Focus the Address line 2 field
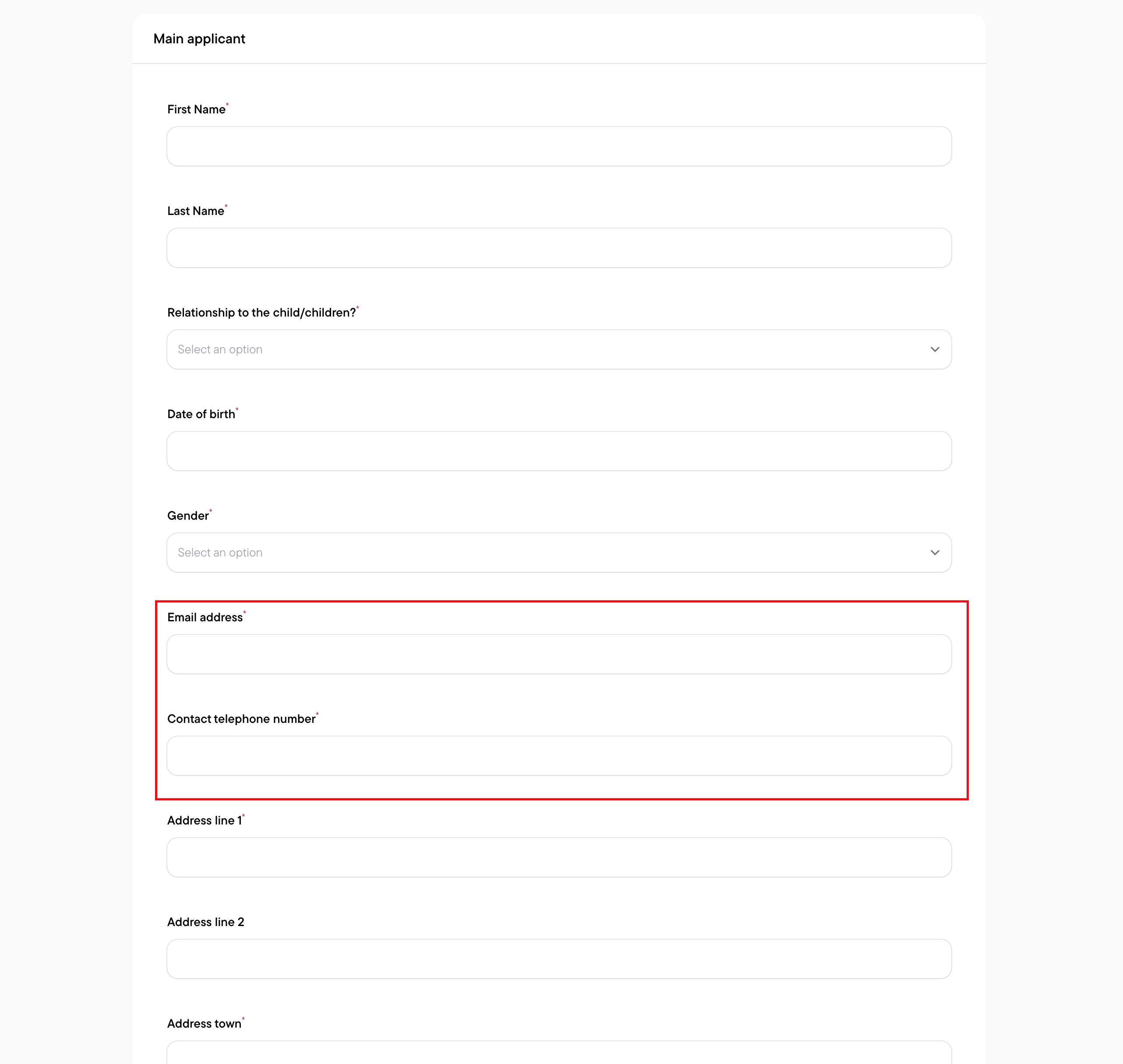 click(559, 958)
